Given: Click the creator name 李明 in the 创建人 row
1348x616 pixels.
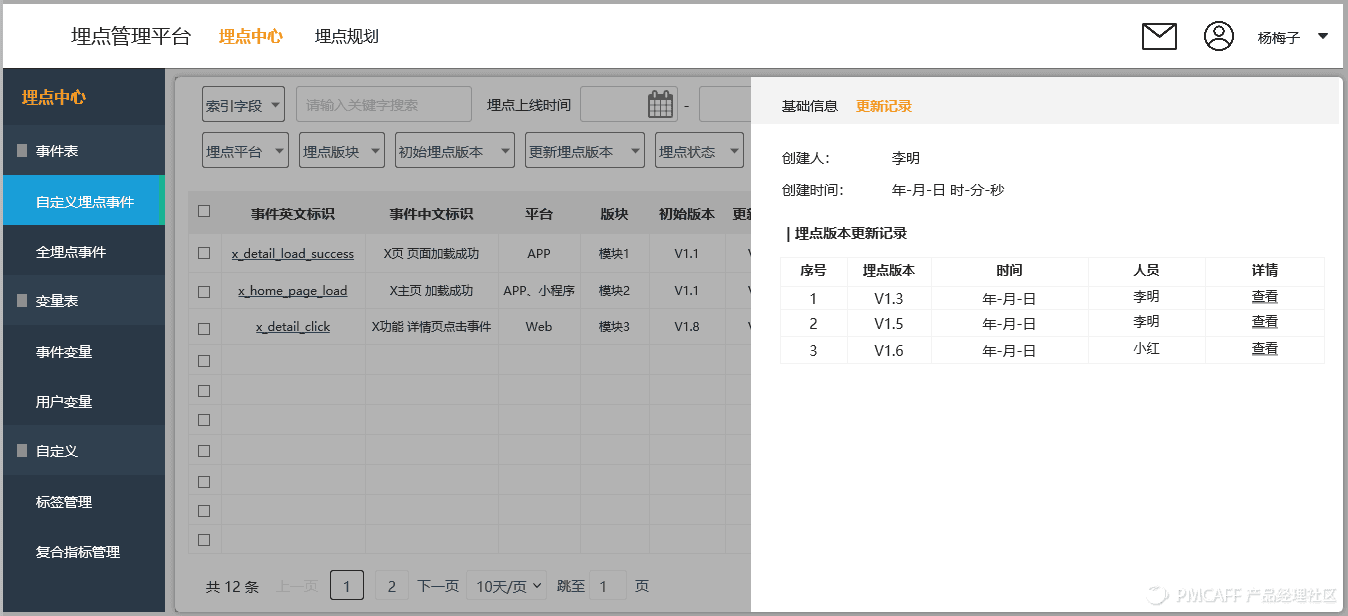Looking at the screenshot, I should 906,158.
